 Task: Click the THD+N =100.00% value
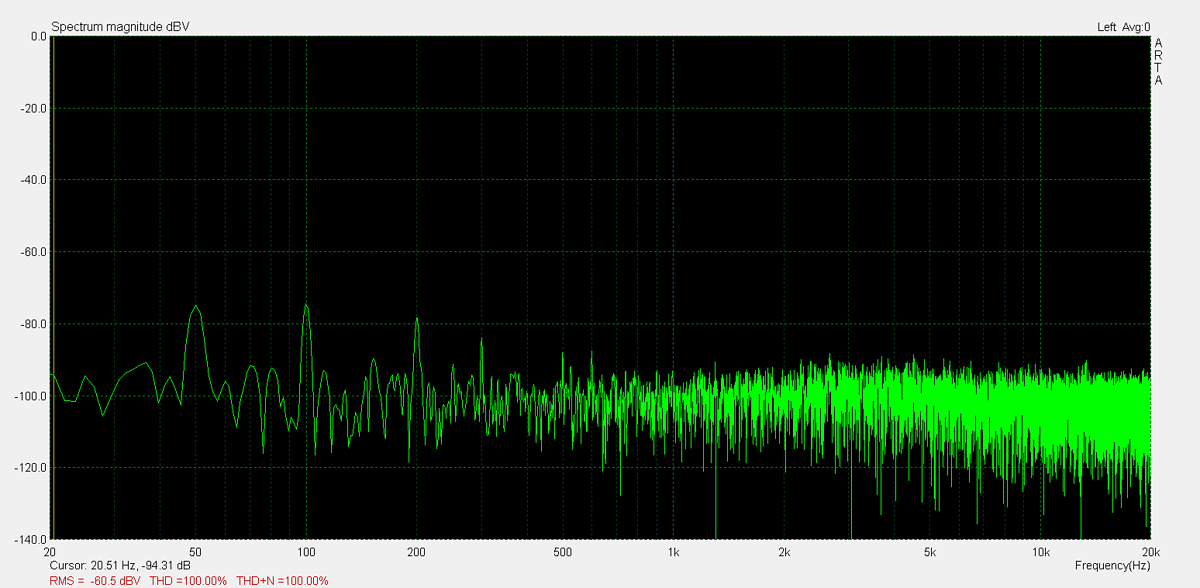coord(282,580)
